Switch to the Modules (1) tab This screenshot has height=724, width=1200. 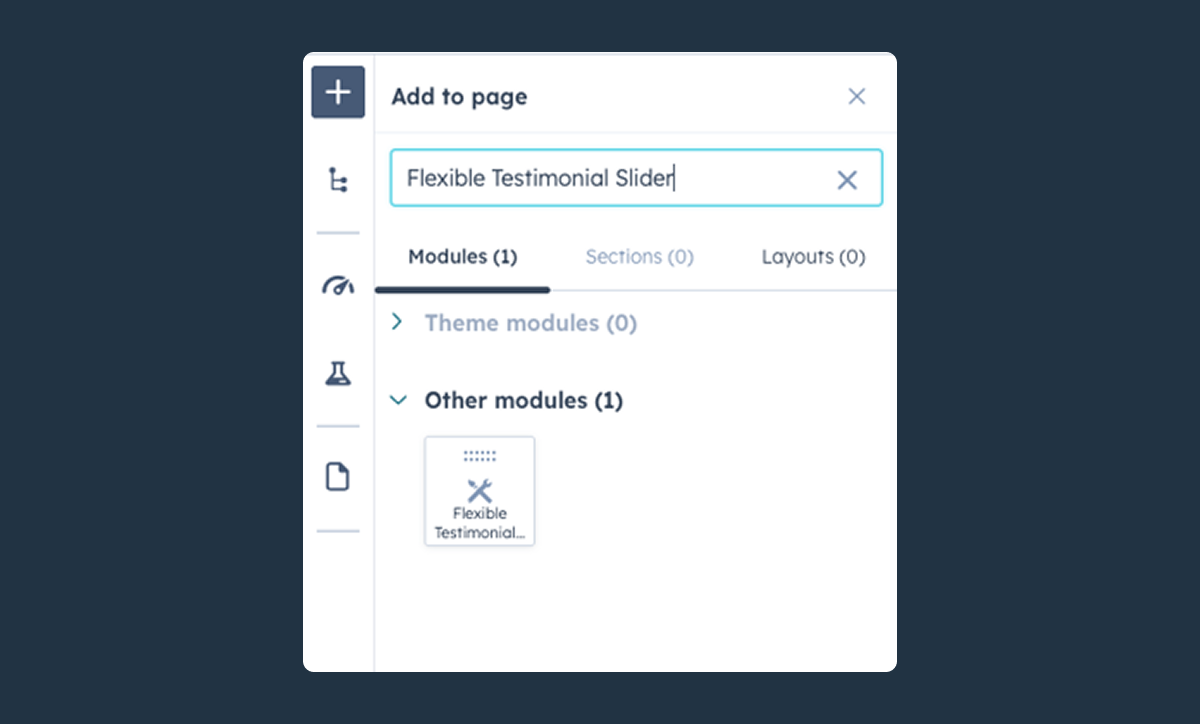[462, 257]
